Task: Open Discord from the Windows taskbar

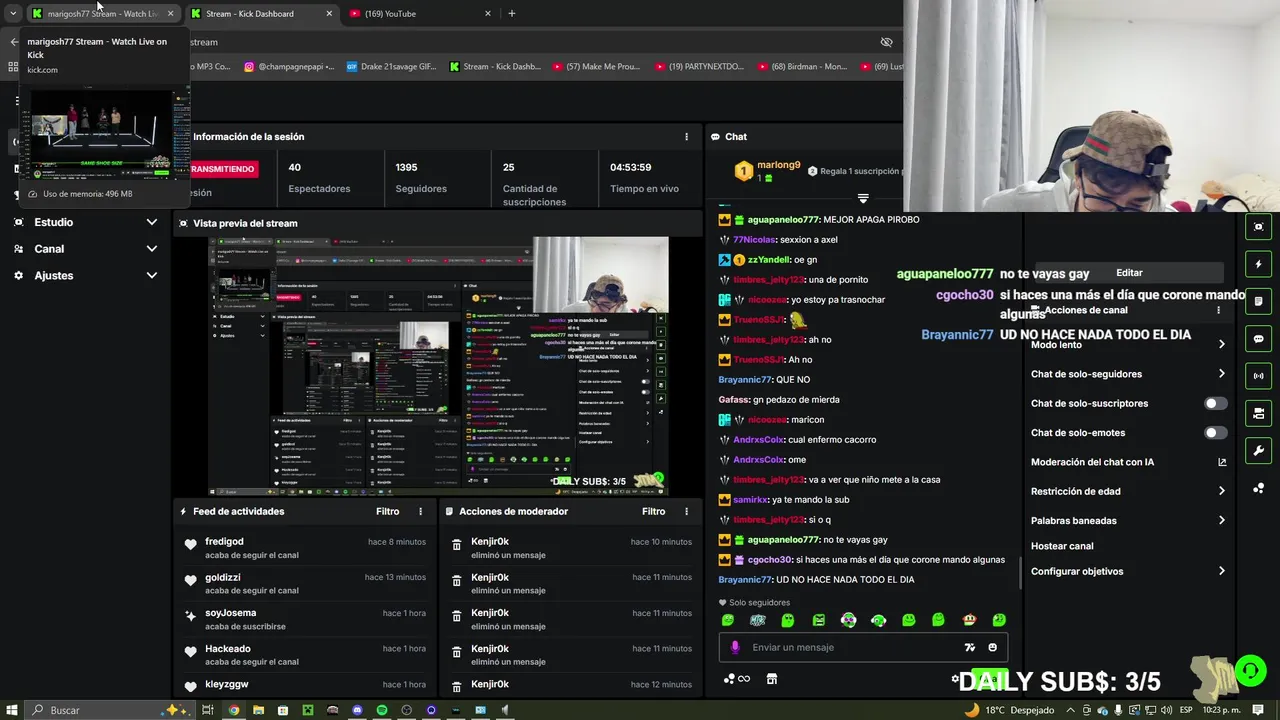Action: 357,710
